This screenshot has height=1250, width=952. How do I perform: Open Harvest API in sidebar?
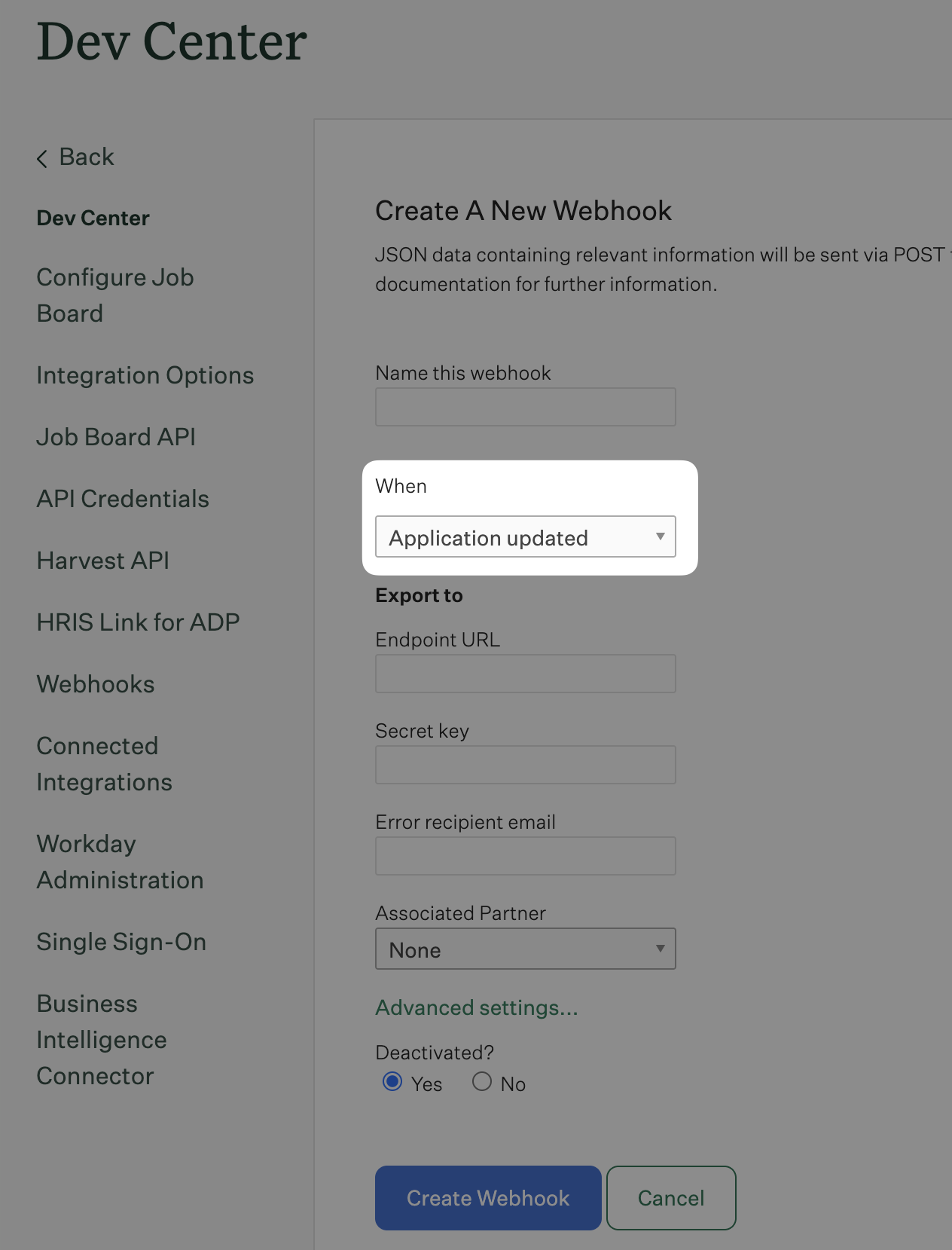pos(102,561)
